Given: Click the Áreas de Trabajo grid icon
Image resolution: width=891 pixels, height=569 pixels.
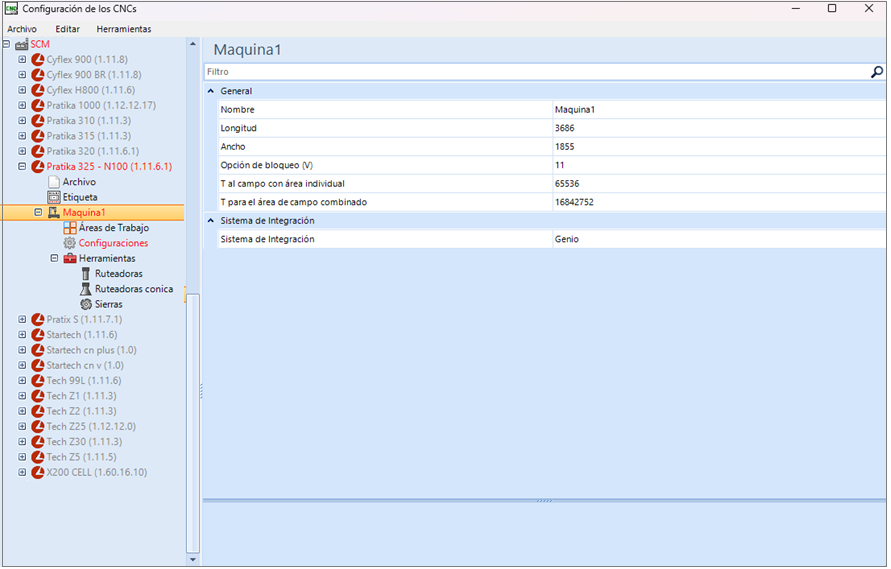Looking at the screenshot, I should pos(70,228).
